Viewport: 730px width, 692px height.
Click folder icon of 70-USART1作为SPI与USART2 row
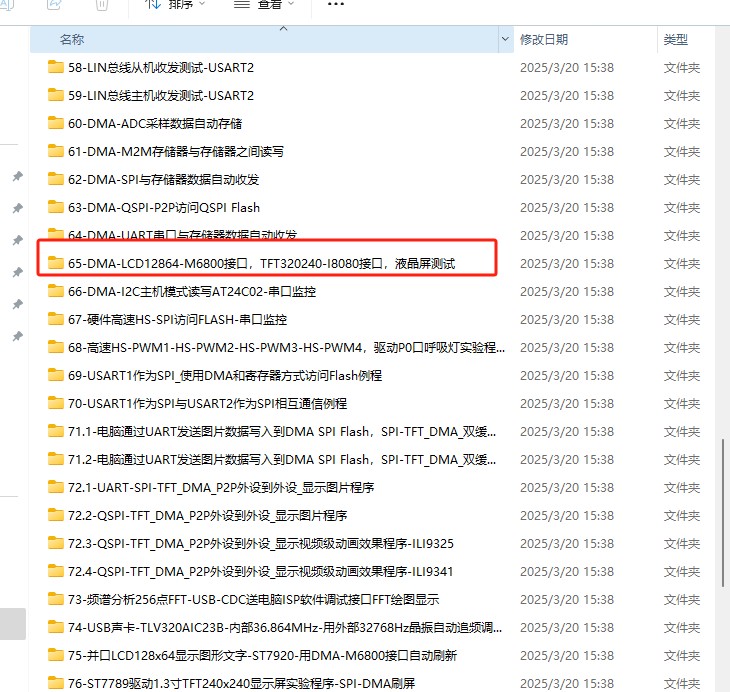[x=55, y=403]
